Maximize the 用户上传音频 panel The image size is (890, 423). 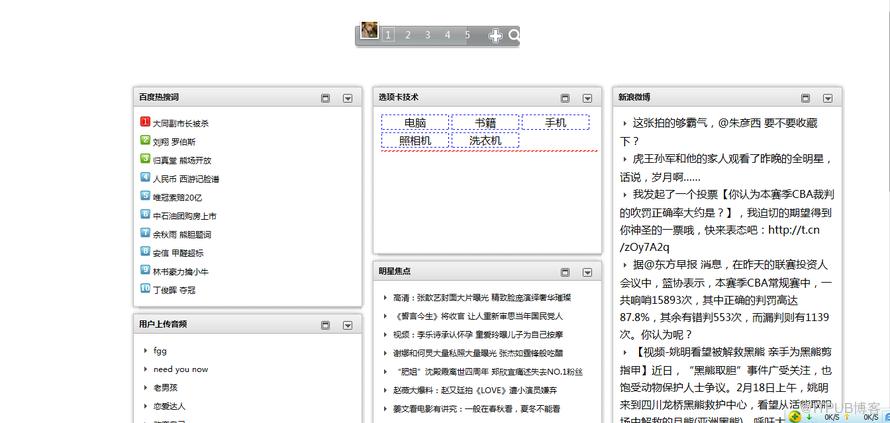tap(325, 325)
